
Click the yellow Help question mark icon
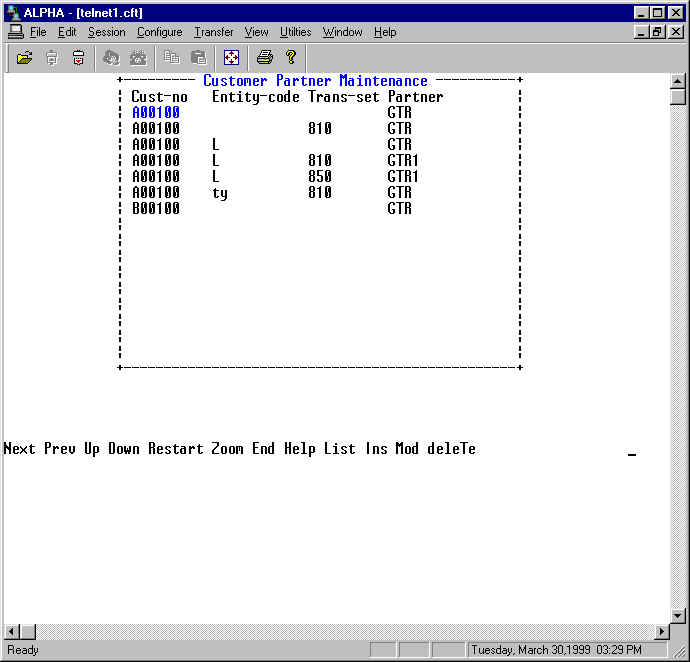291,58
